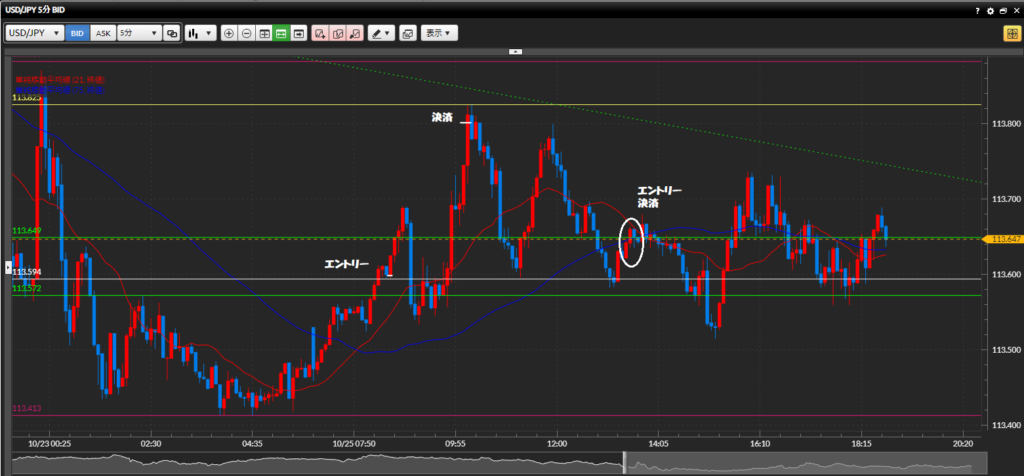Click the エントリー決済 two-line label beside the white oval
The height and width of the screenshot is (476, 1024).
tap(659, 197)
